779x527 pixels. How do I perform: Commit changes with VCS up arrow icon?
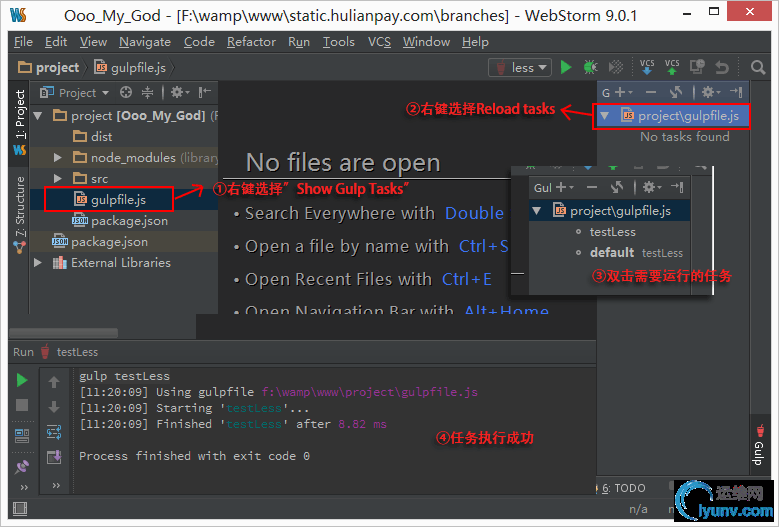[x=672, y=68]
